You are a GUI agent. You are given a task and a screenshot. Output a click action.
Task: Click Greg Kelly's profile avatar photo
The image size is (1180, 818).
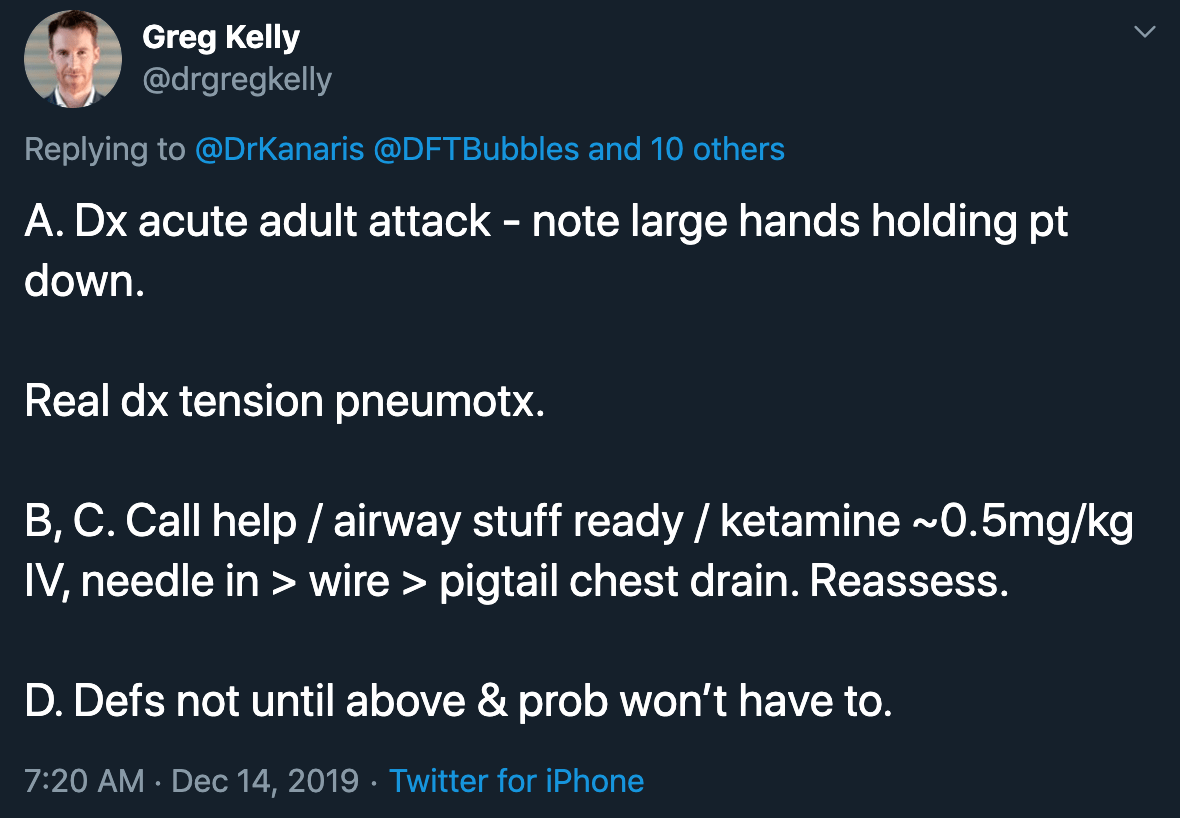pos(72,61)
